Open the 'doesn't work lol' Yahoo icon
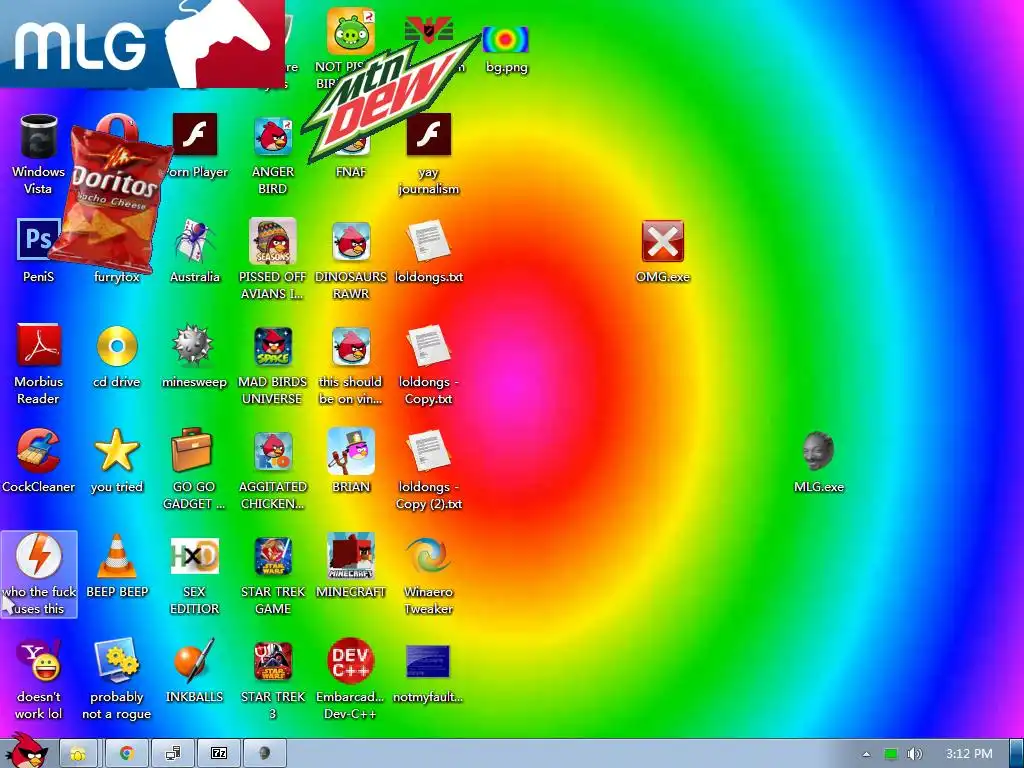The width and height of the screenshot is (1024, 768). coord(39,660)
